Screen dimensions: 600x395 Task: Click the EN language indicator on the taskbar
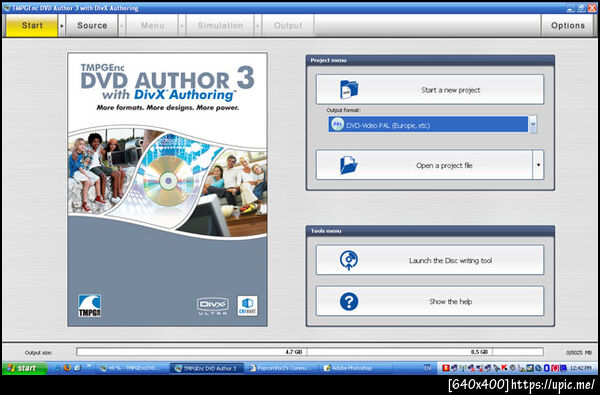[x=427, y=368]
